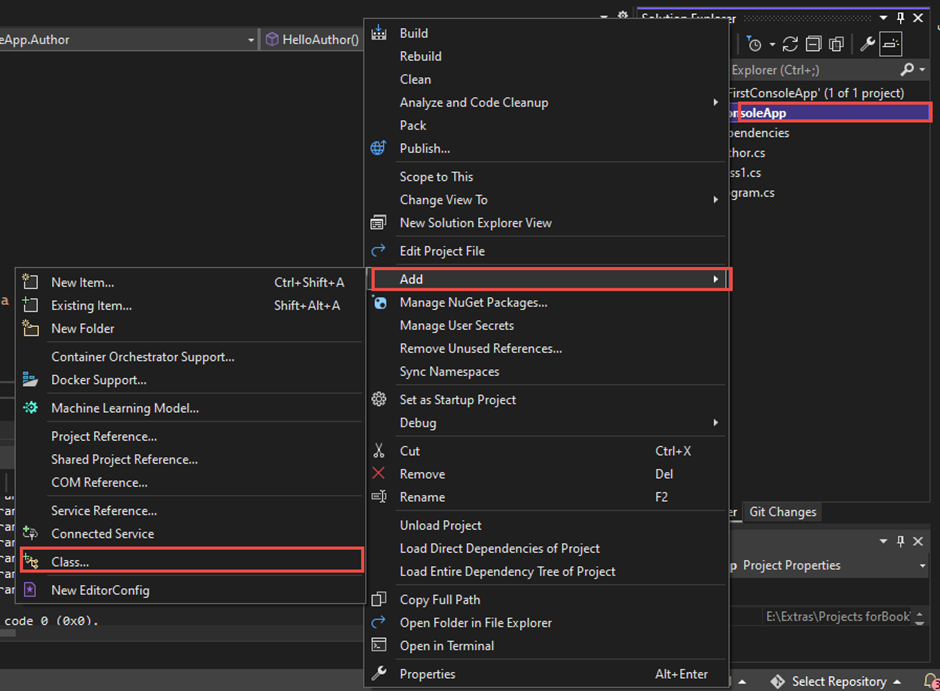This screenshot has height=691, width=940.
Task: Choose Build from the context menu
Action: tap(415, 32)
